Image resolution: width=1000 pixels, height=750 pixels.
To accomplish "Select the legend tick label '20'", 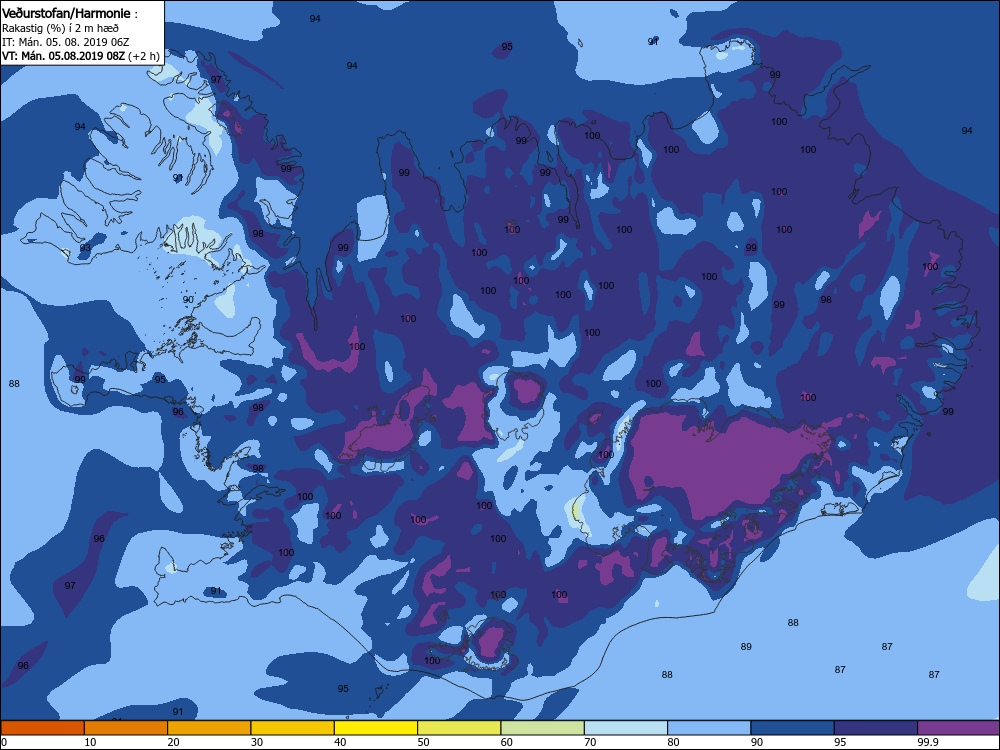I will coord(173,742).
